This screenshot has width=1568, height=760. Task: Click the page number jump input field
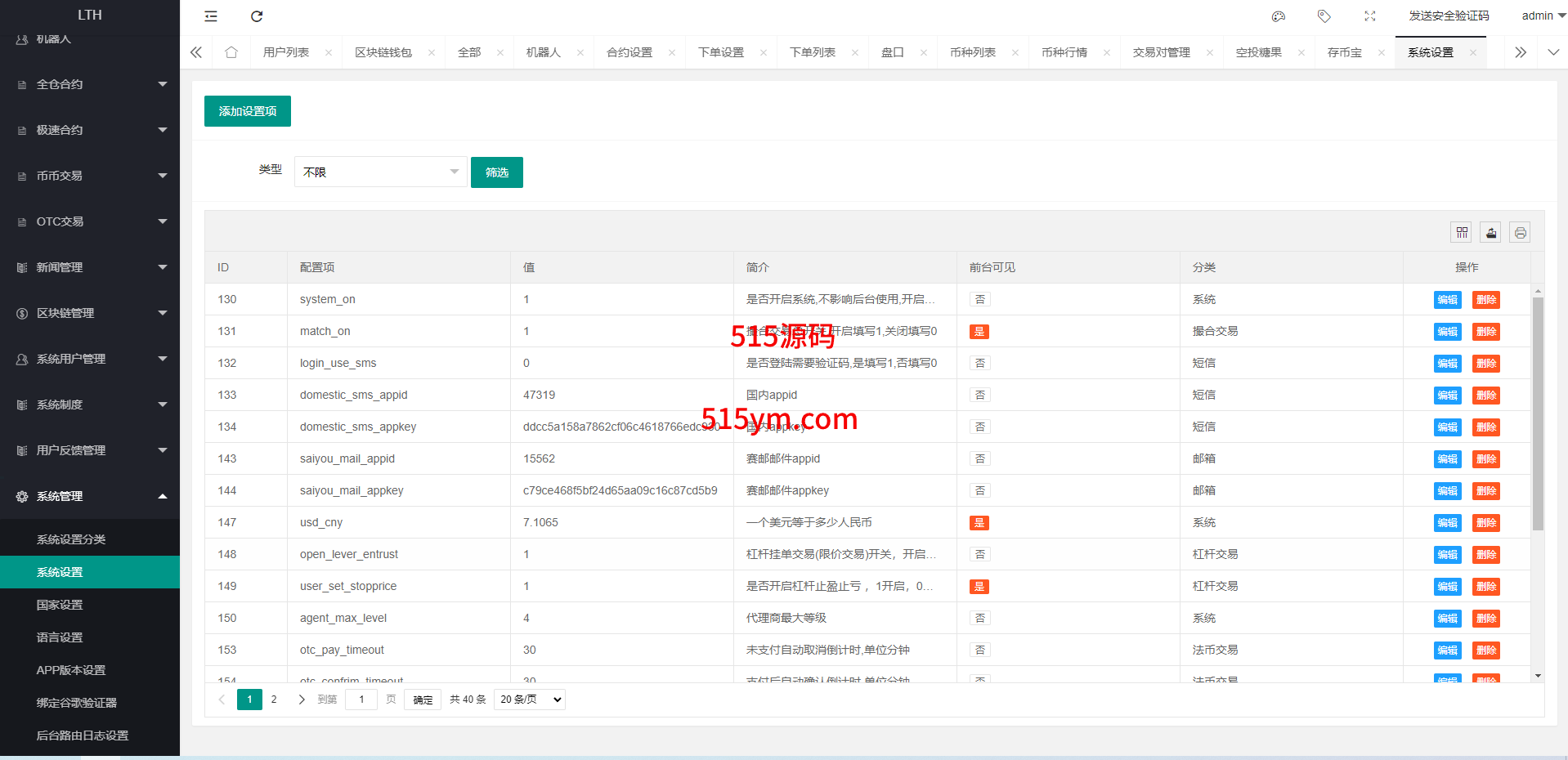pyautogui.click(x=361, y=700)
